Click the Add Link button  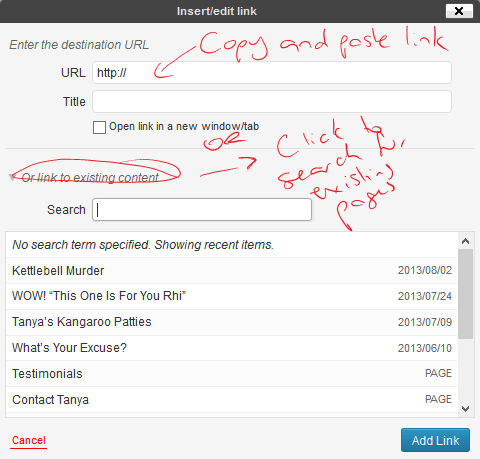tap(435, 440)
